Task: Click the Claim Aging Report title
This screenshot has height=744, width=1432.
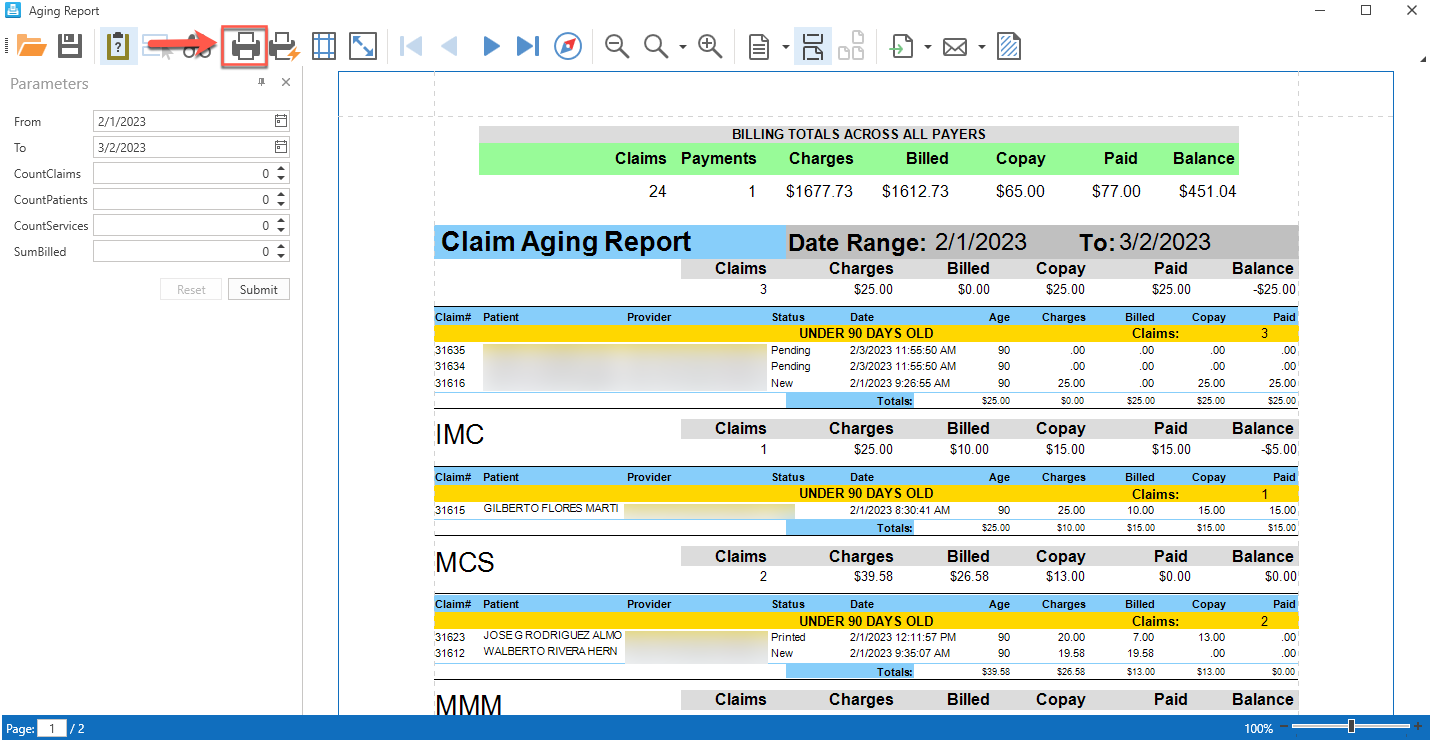Action: point(566,242)
